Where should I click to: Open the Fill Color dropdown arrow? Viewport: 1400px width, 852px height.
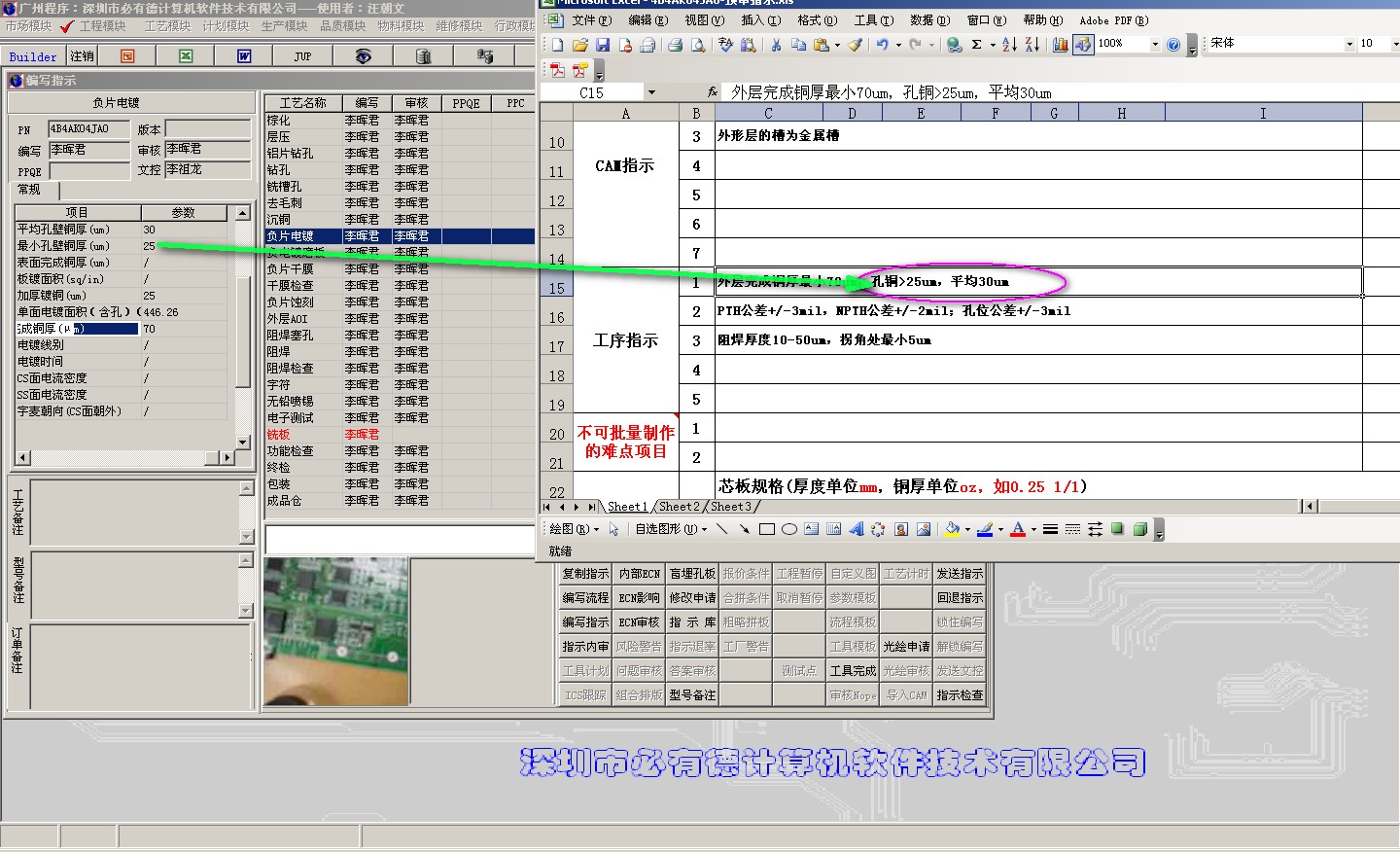(x=967, y=529)
